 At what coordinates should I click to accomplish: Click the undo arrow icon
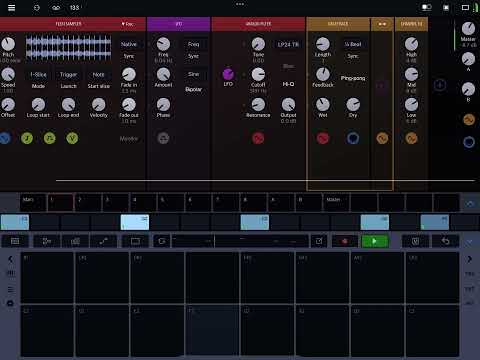446,241
